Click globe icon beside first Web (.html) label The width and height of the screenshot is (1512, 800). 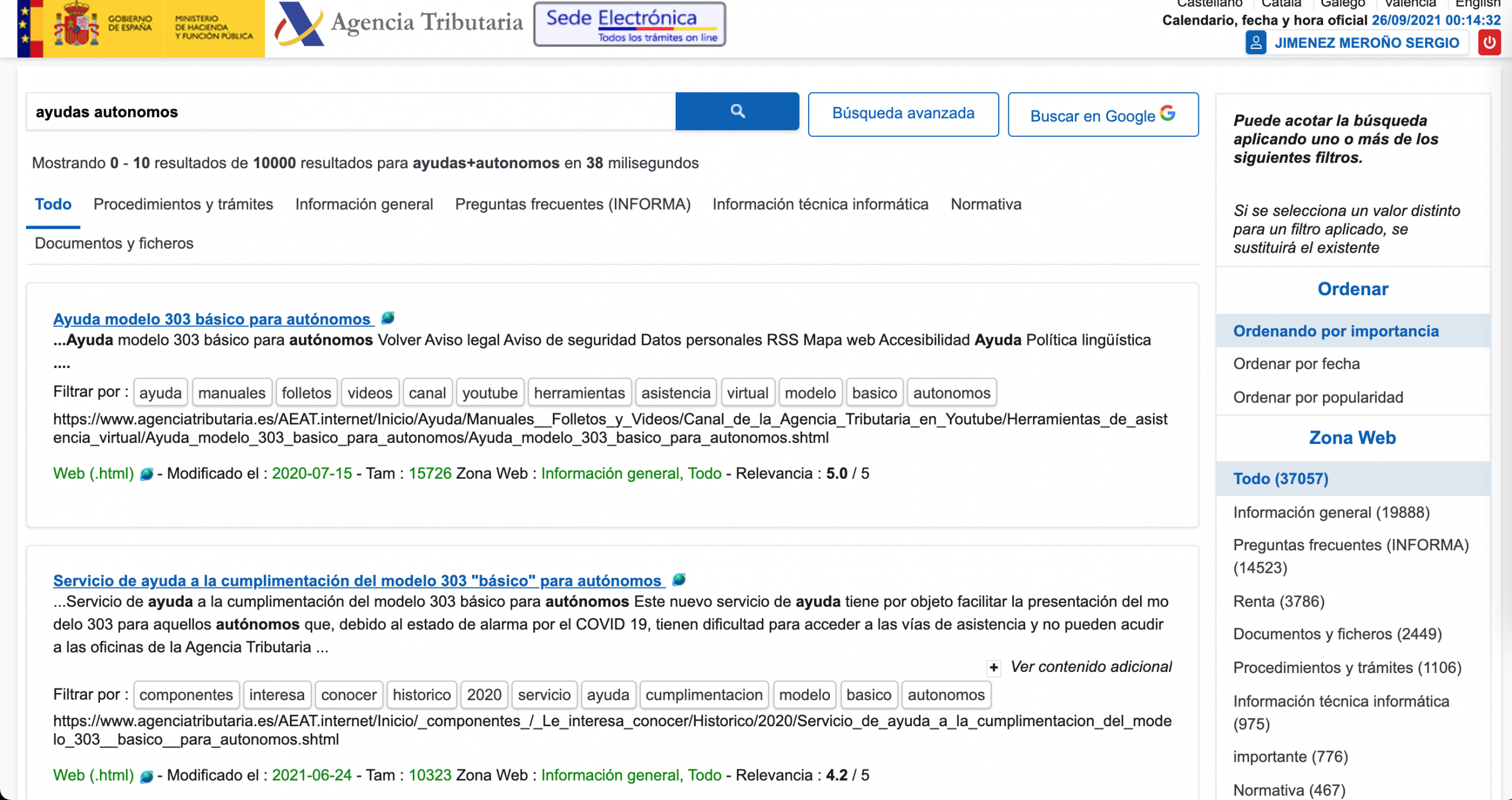(x=146, y=474)
